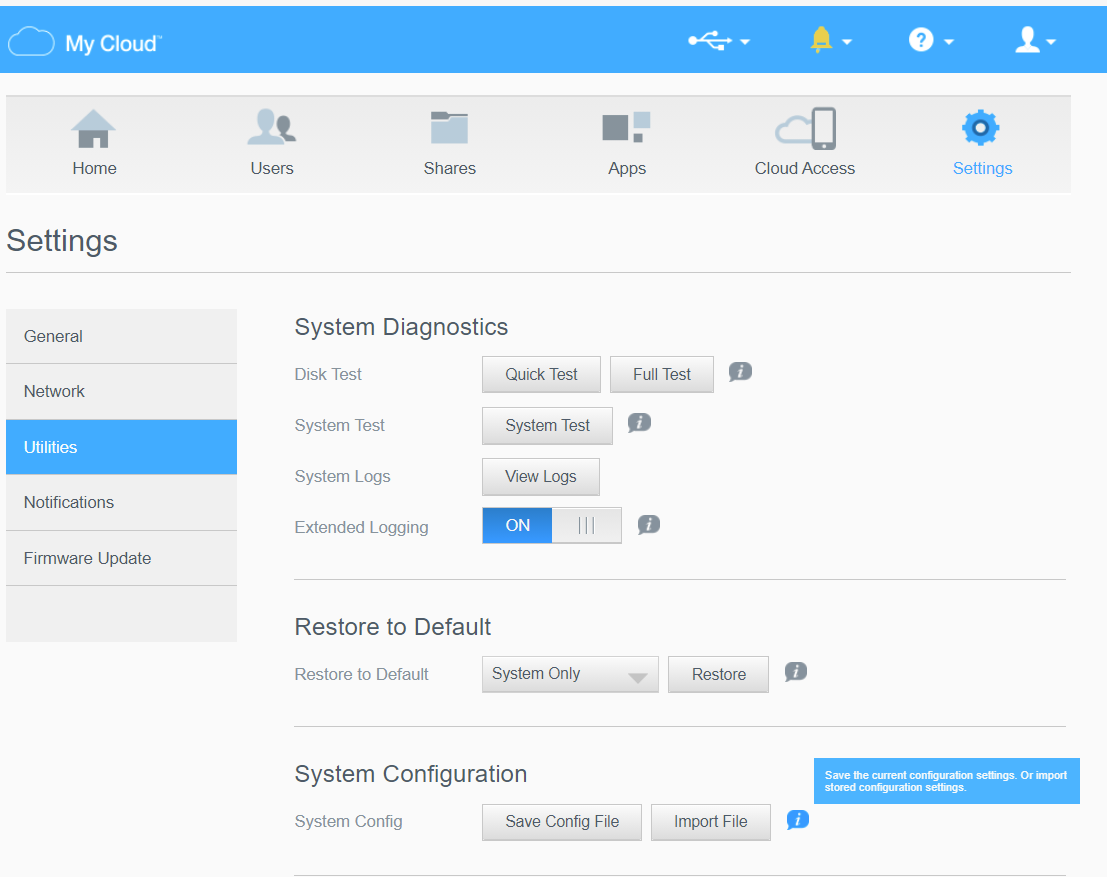The image size is (1107, 877).
Task: Click the configuration settings tooltip text
Action: [x=946, y=781]
